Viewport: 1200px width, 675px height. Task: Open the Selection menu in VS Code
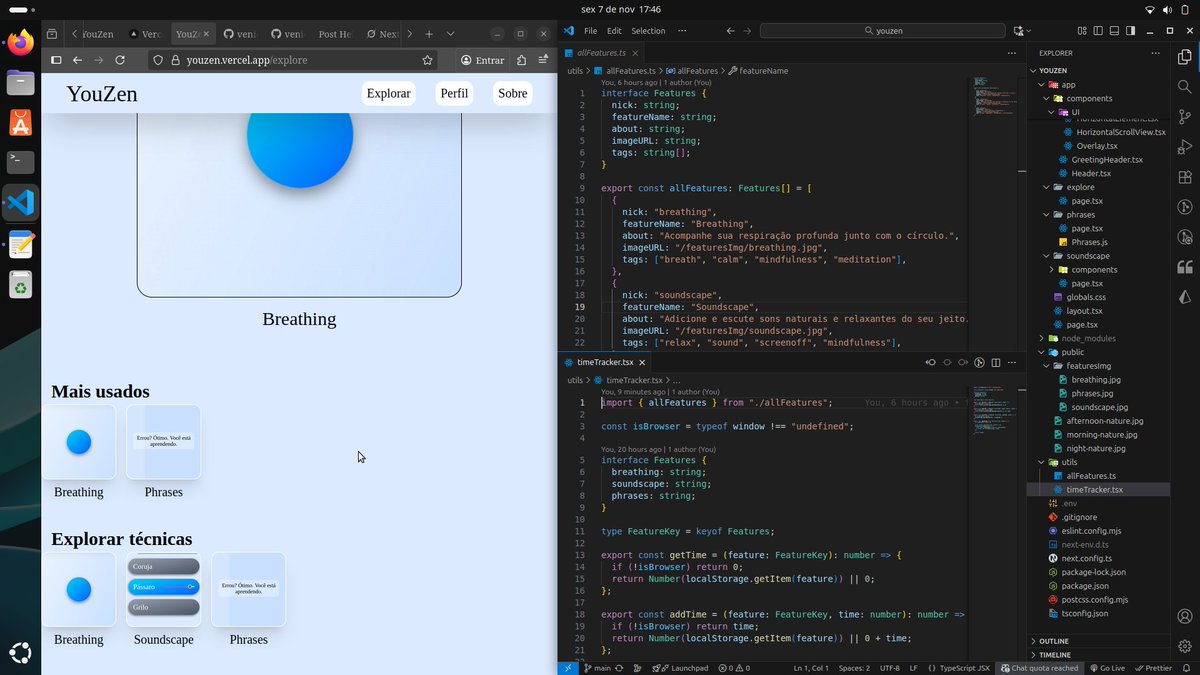coord(648,31)
